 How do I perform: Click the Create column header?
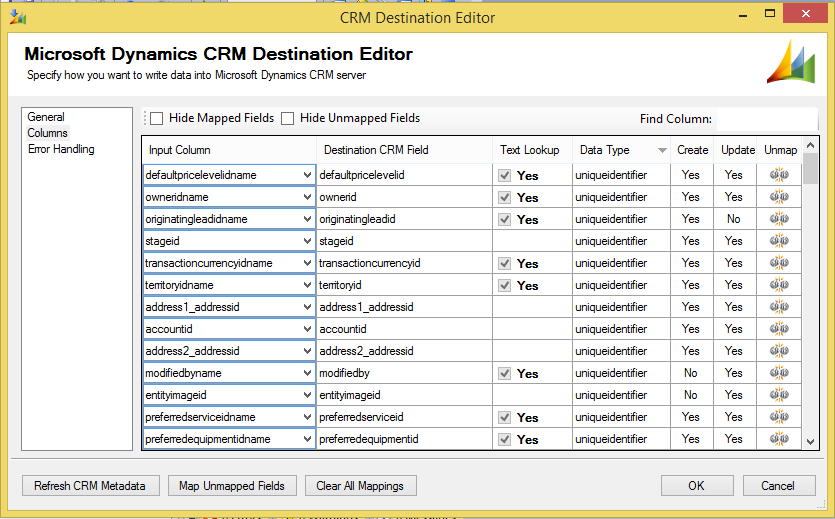[x=692, y=150]
